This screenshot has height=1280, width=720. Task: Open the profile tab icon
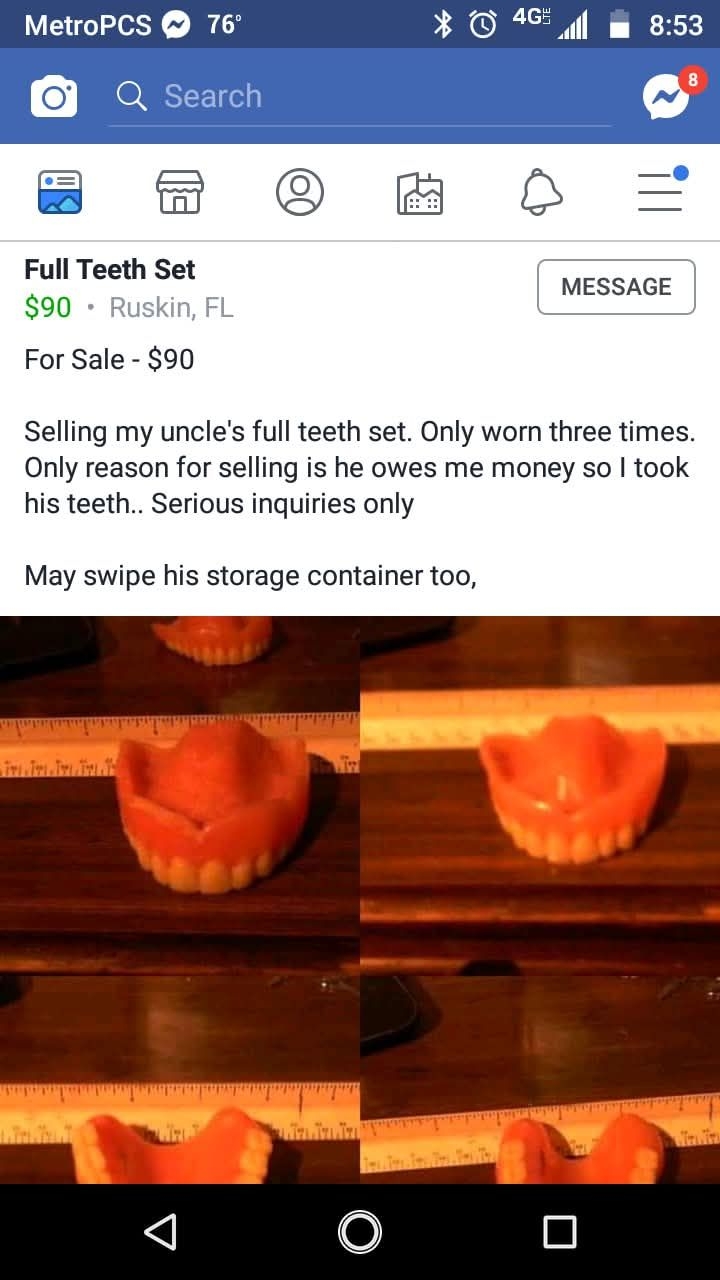(x=300, y=192)
